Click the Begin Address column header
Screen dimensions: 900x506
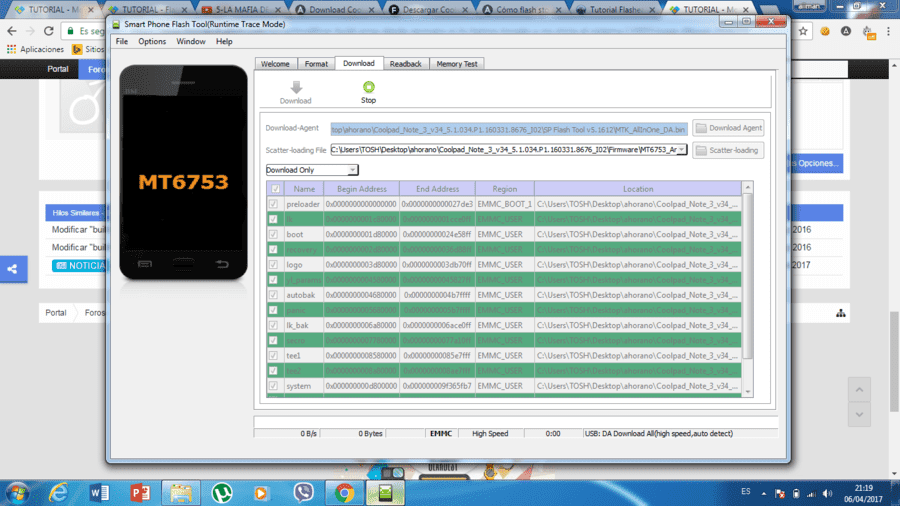[x=362, y=189]
